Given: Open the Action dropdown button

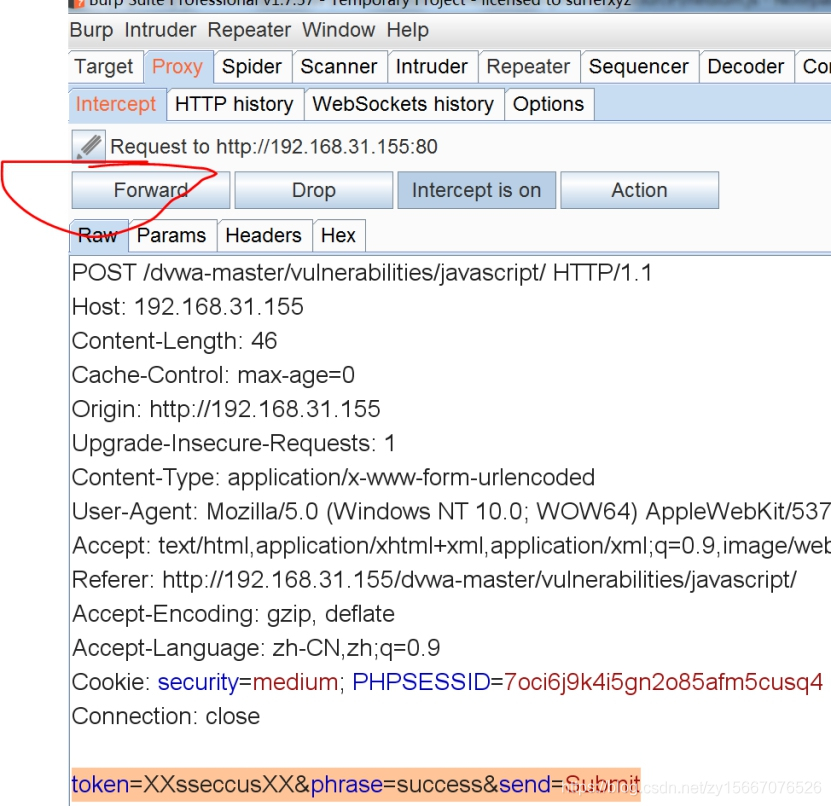Looking at the screenshot, I should [x=640, y=190].
